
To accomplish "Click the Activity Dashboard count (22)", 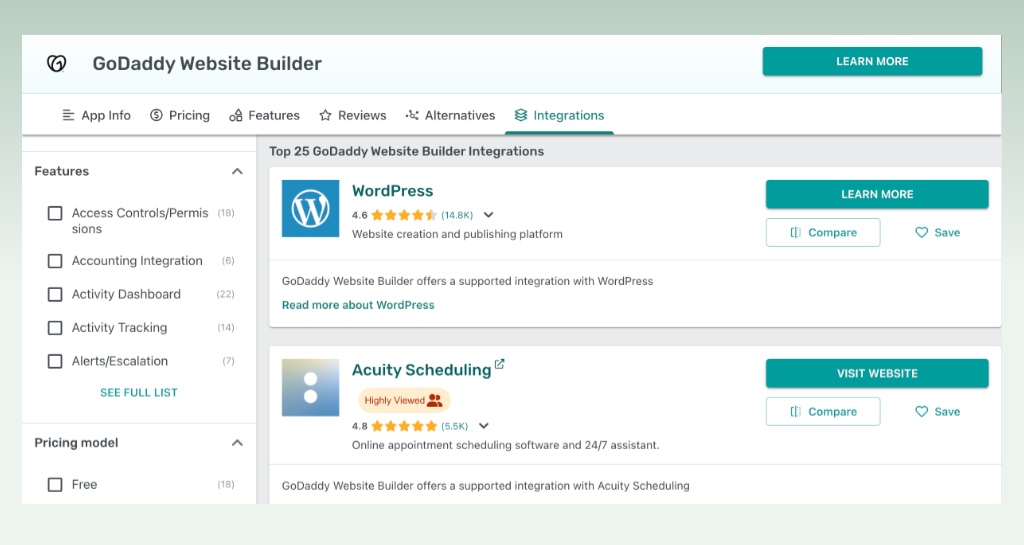I will [225, 294].
